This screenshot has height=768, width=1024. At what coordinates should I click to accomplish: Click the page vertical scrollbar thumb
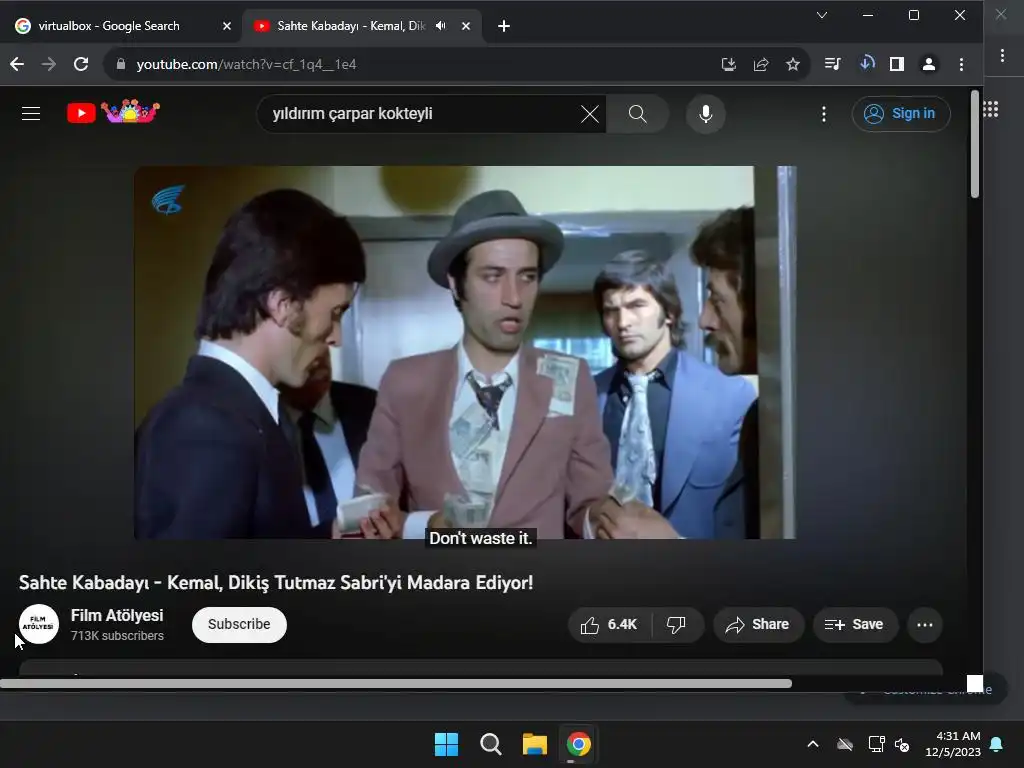tap(975, 144)
